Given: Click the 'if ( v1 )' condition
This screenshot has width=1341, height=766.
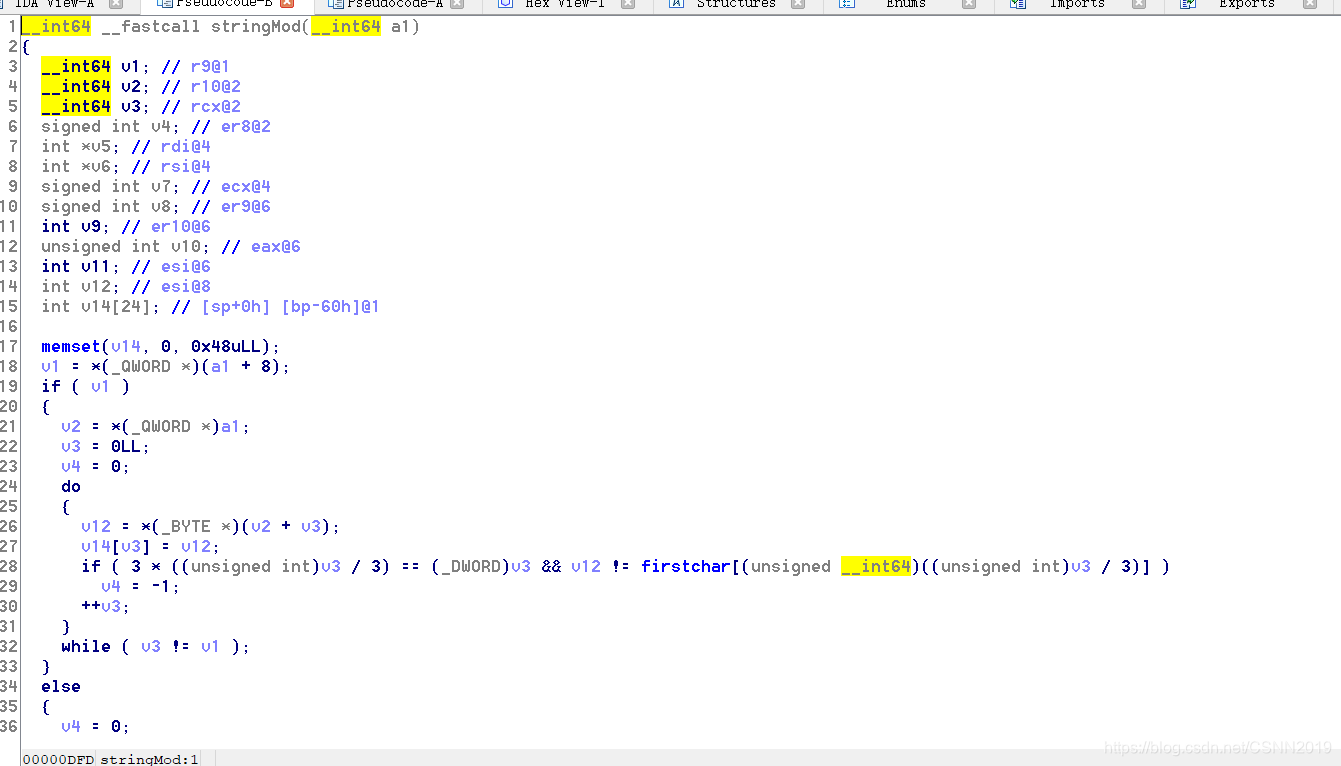Looking at the screenshot, I should 85,386.
